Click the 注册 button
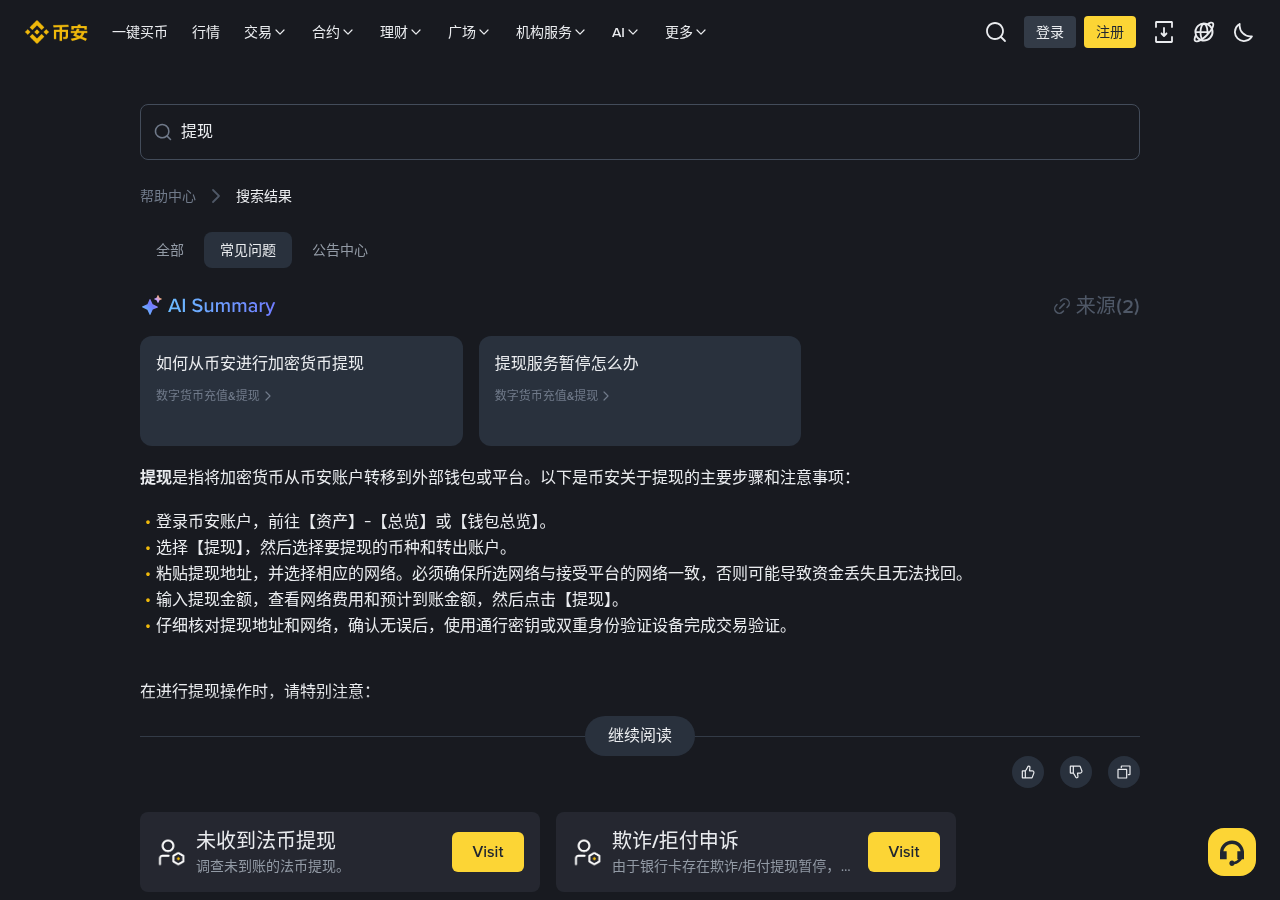The width and height of the screenshot is (1280, 900). pyautogui.click(x=1110, y=32)
